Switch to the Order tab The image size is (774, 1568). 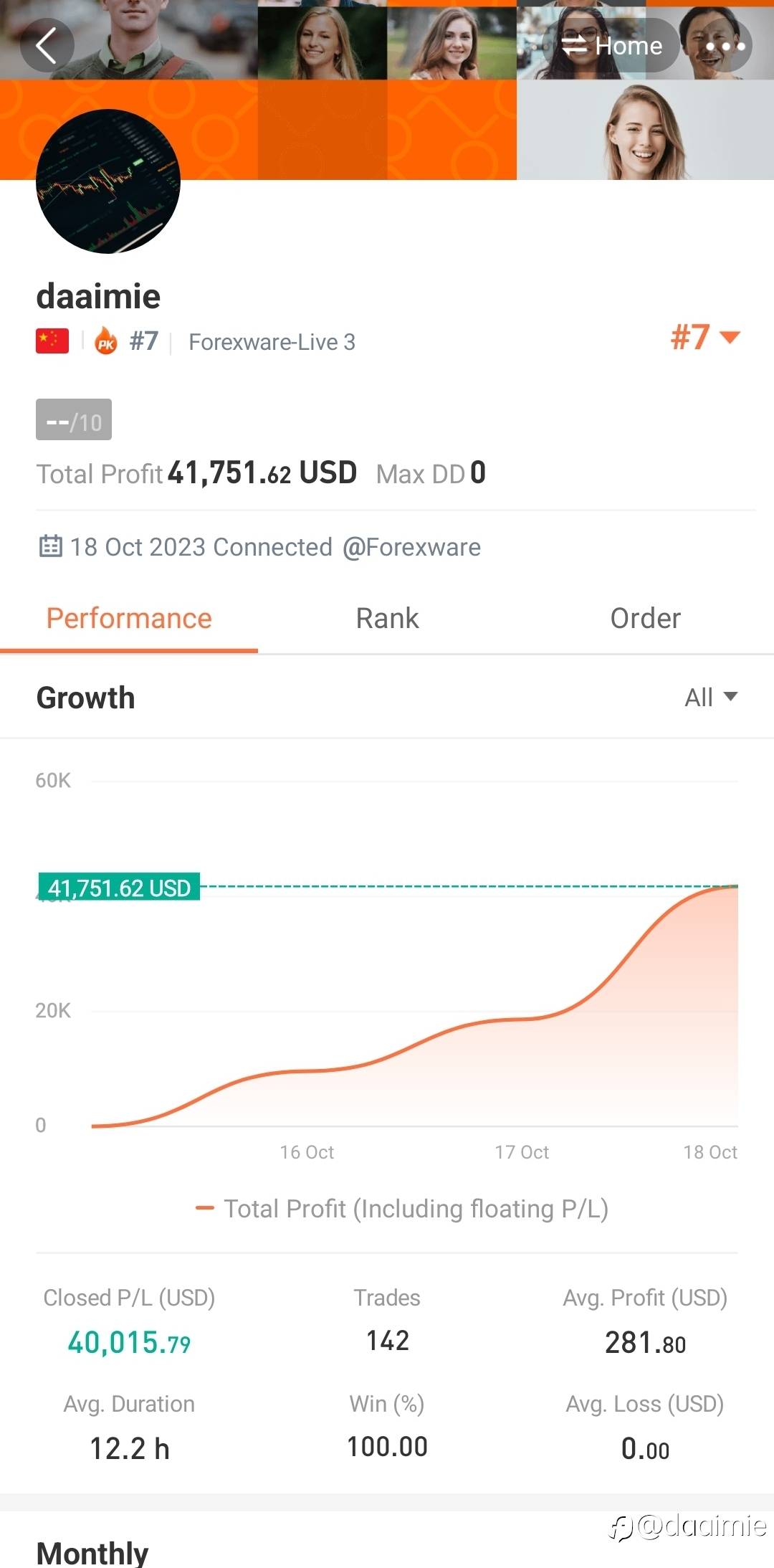(645, 618)
